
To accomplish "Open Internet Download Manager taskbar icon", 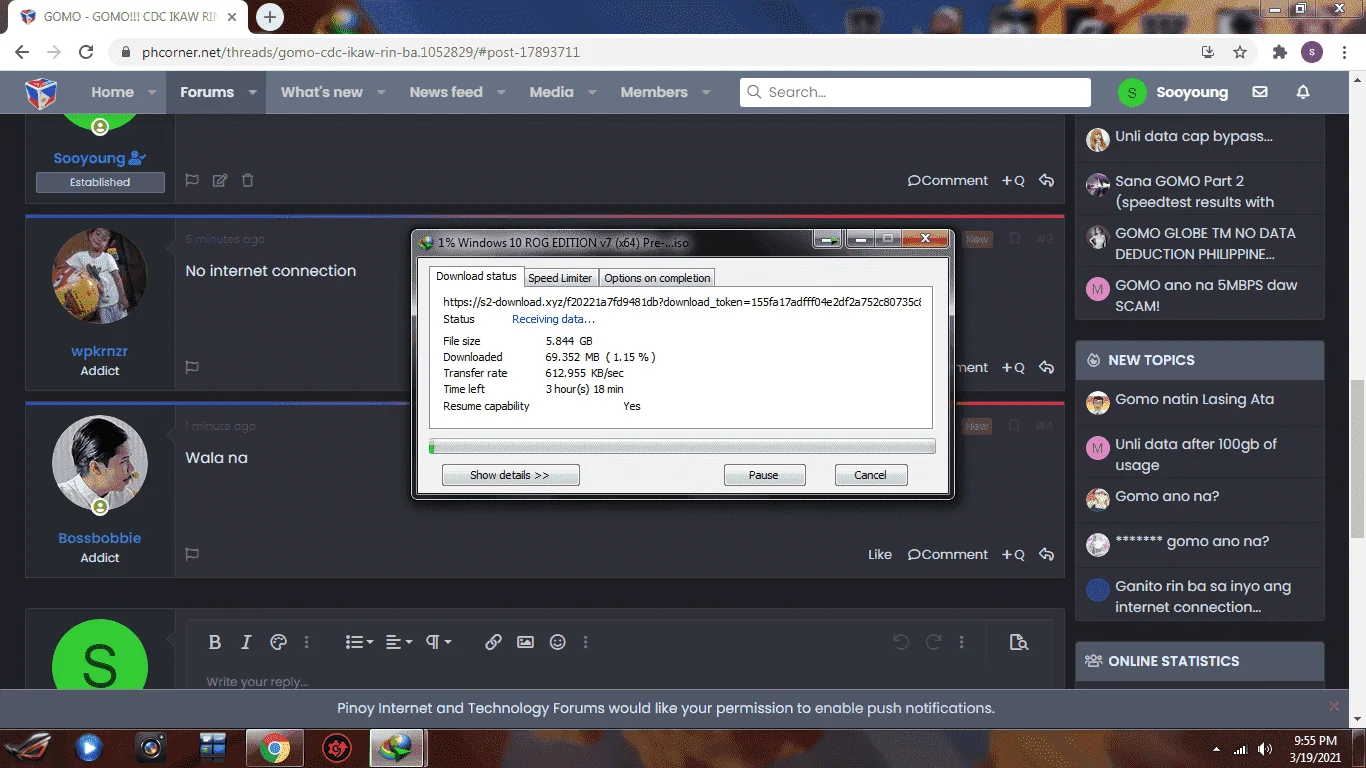I will click(397, 747).
